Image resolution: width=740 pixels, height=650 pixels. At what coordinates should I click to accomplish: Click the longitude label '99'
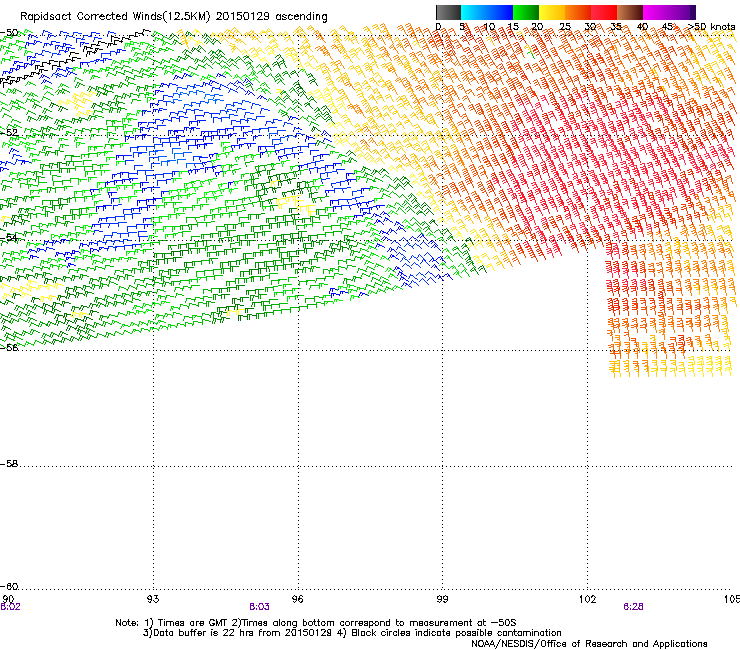(x=442, y=599)
